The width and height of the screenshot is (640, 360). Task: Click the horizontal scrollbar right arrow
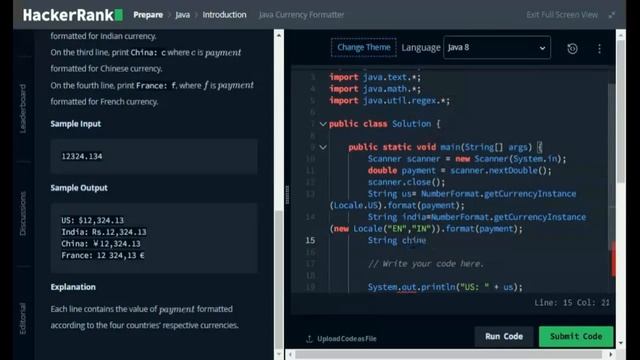[x=611, y=354]
